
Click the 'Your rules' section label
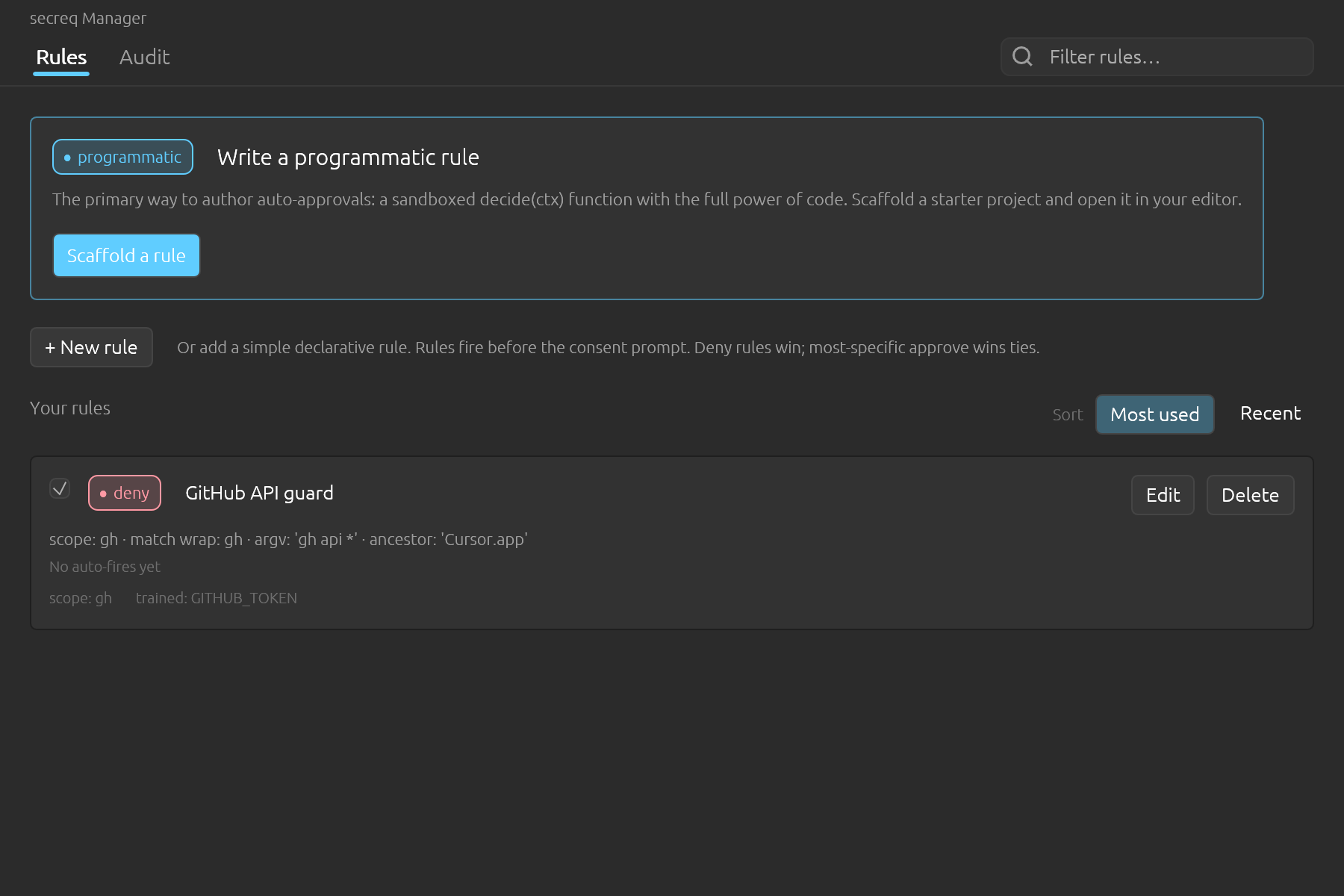(70, 408)
